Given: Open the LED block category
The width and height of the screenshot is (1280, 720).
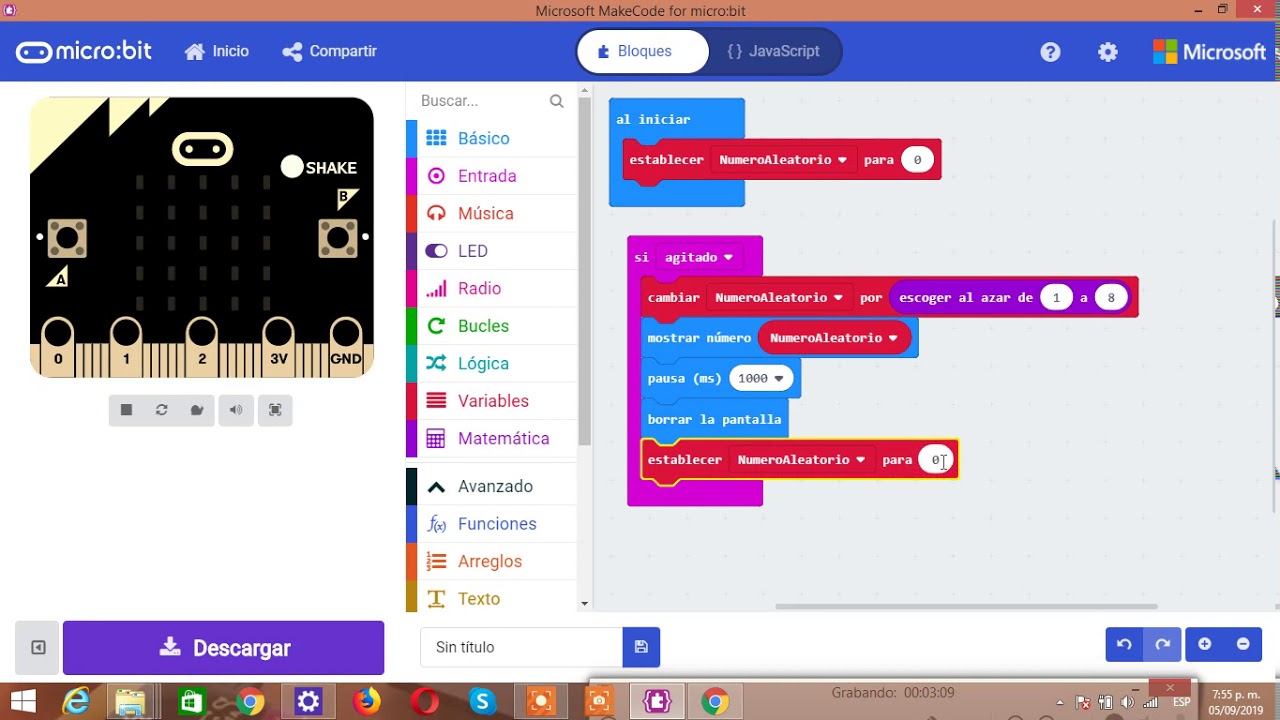Looking at the screenshot, I should click(491, 251).
